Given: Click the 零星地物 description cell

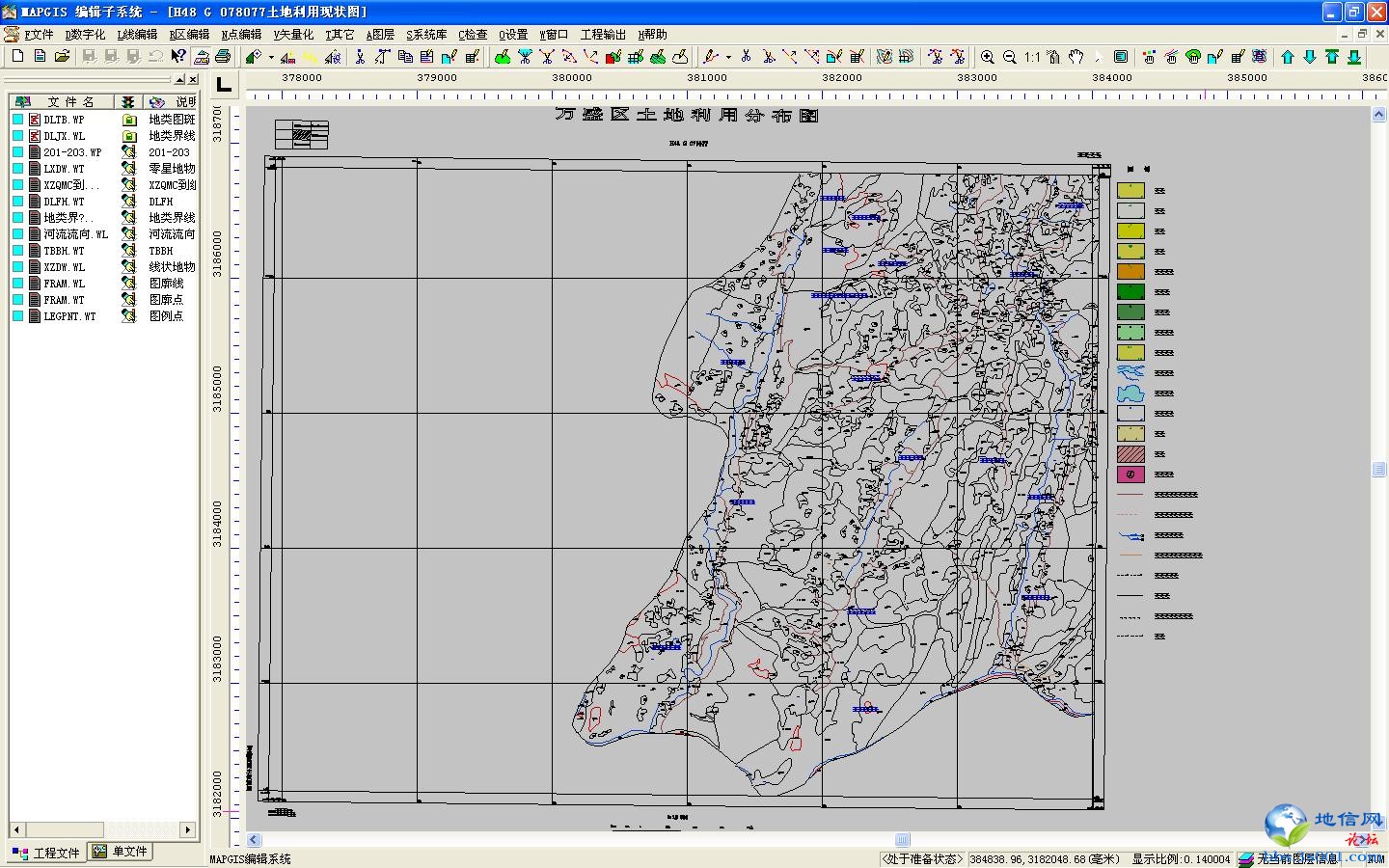Looking at the screenshot, I should (x=172, y=169).
